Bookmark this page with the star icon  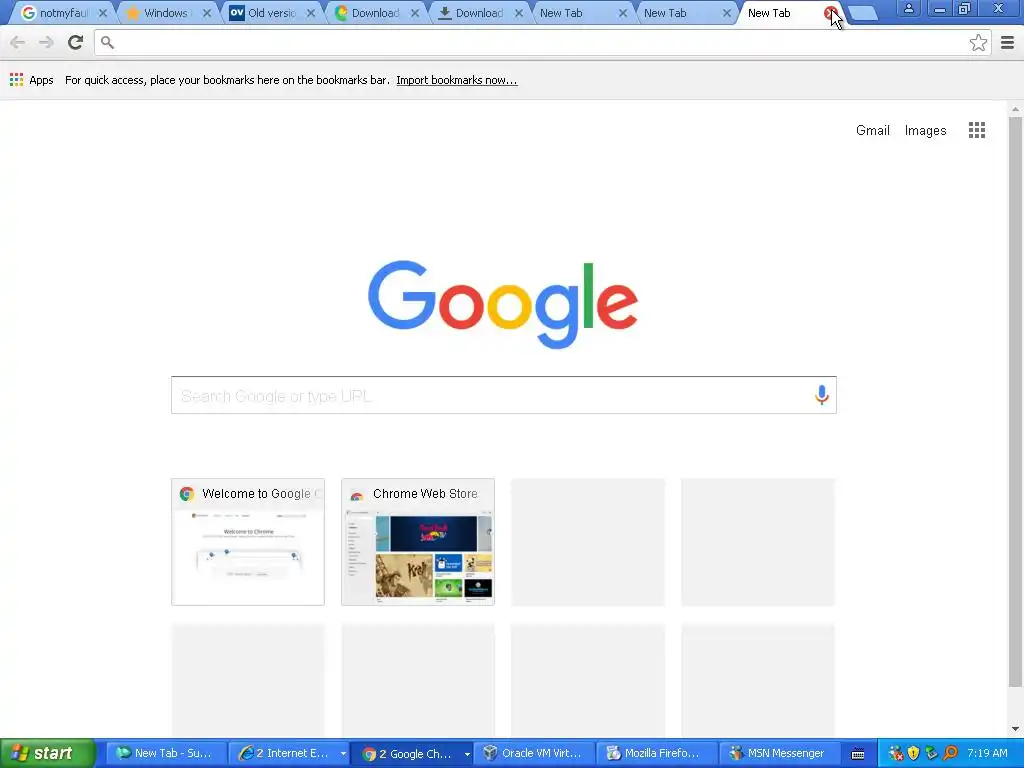pos(978,43)
